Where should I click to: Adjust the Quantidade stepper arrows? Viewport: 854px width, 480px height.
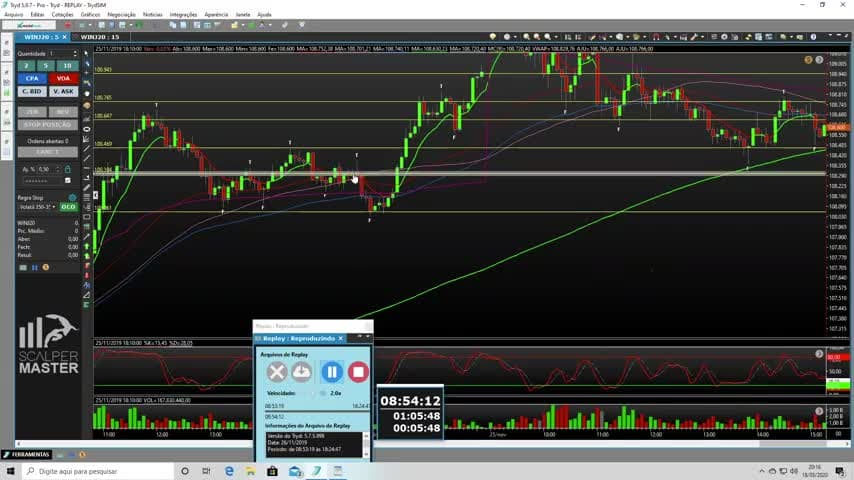(x=75, y=53)
